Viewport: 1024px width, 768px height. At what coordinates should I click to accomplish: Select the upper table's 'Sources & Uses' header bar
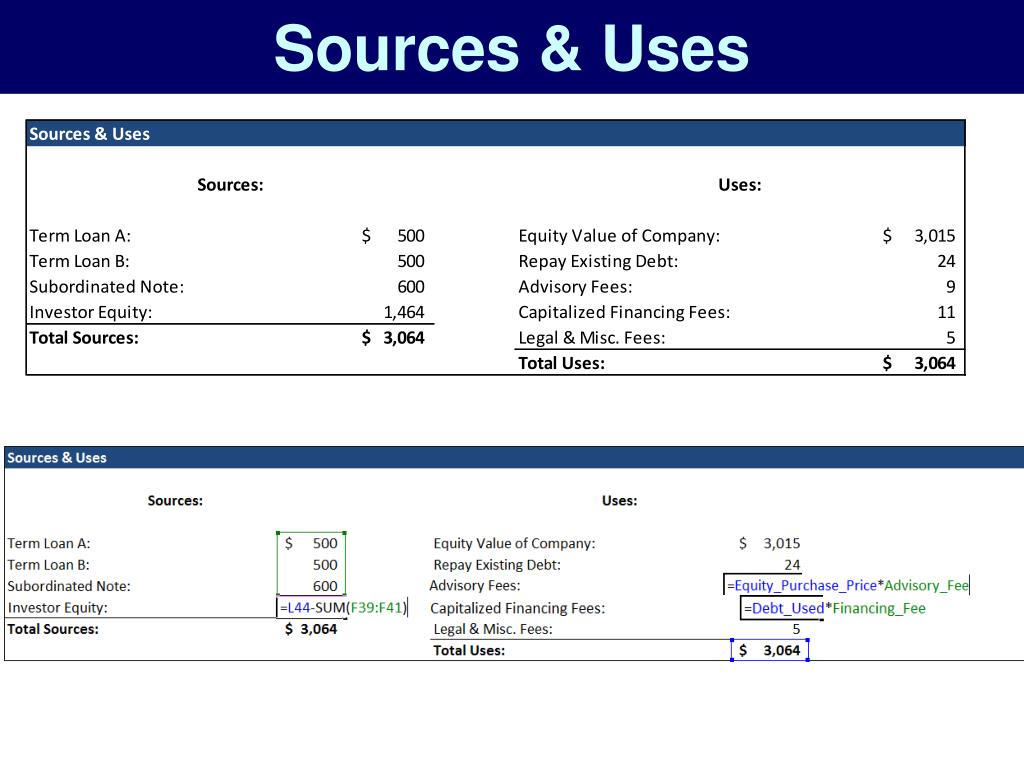click(x=496, y=133)
